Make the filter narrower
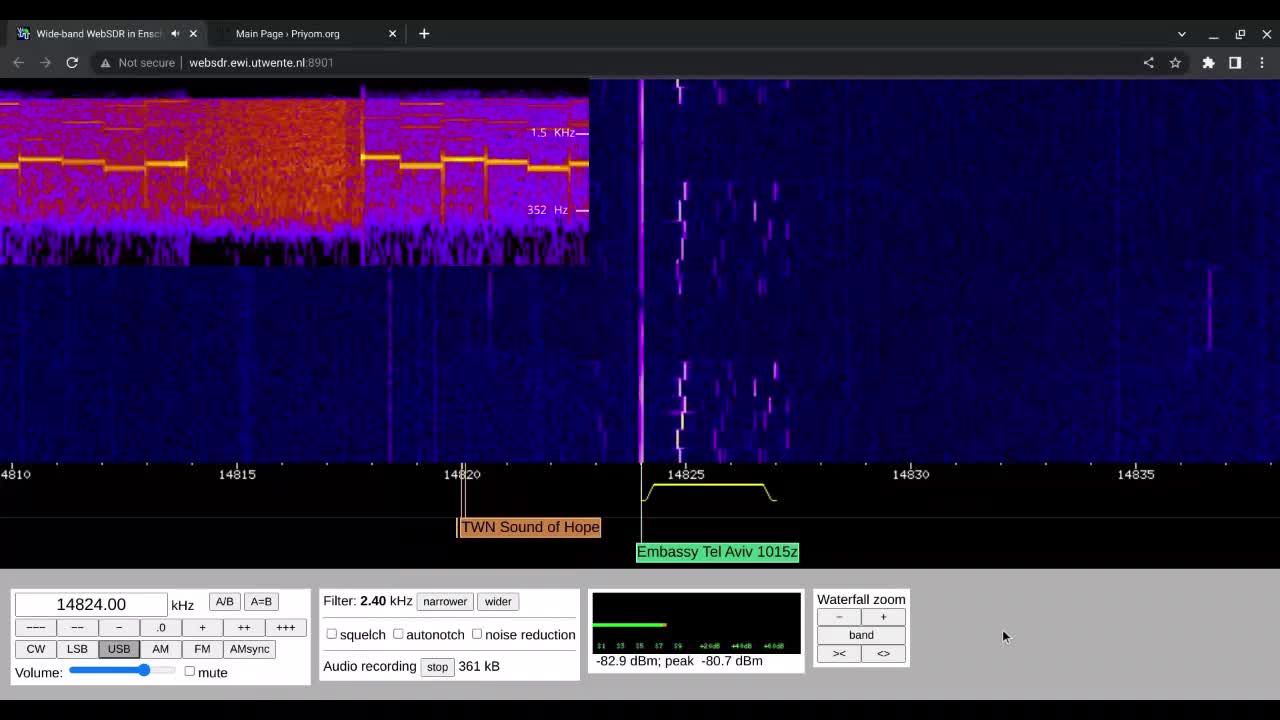 pos(445,601)
